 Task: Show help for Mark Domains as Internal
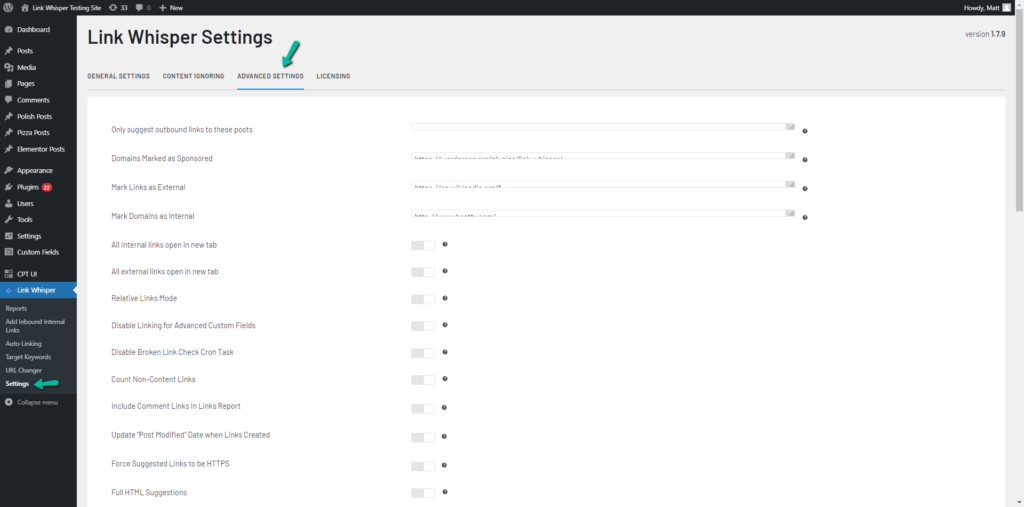(x=805, y=217)
